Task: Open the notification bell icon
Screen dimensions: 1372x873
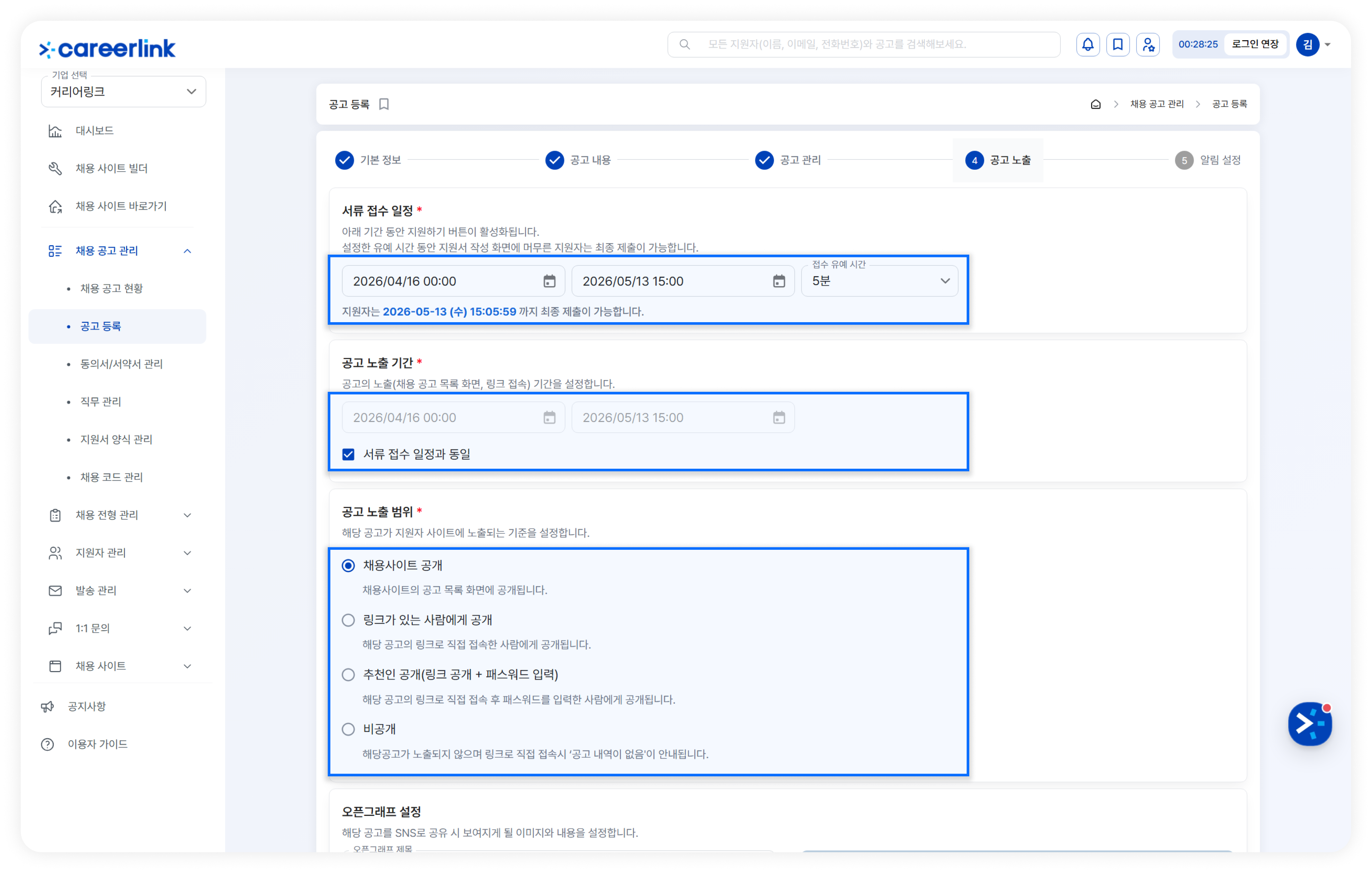Action: [x=1087, y=44]
